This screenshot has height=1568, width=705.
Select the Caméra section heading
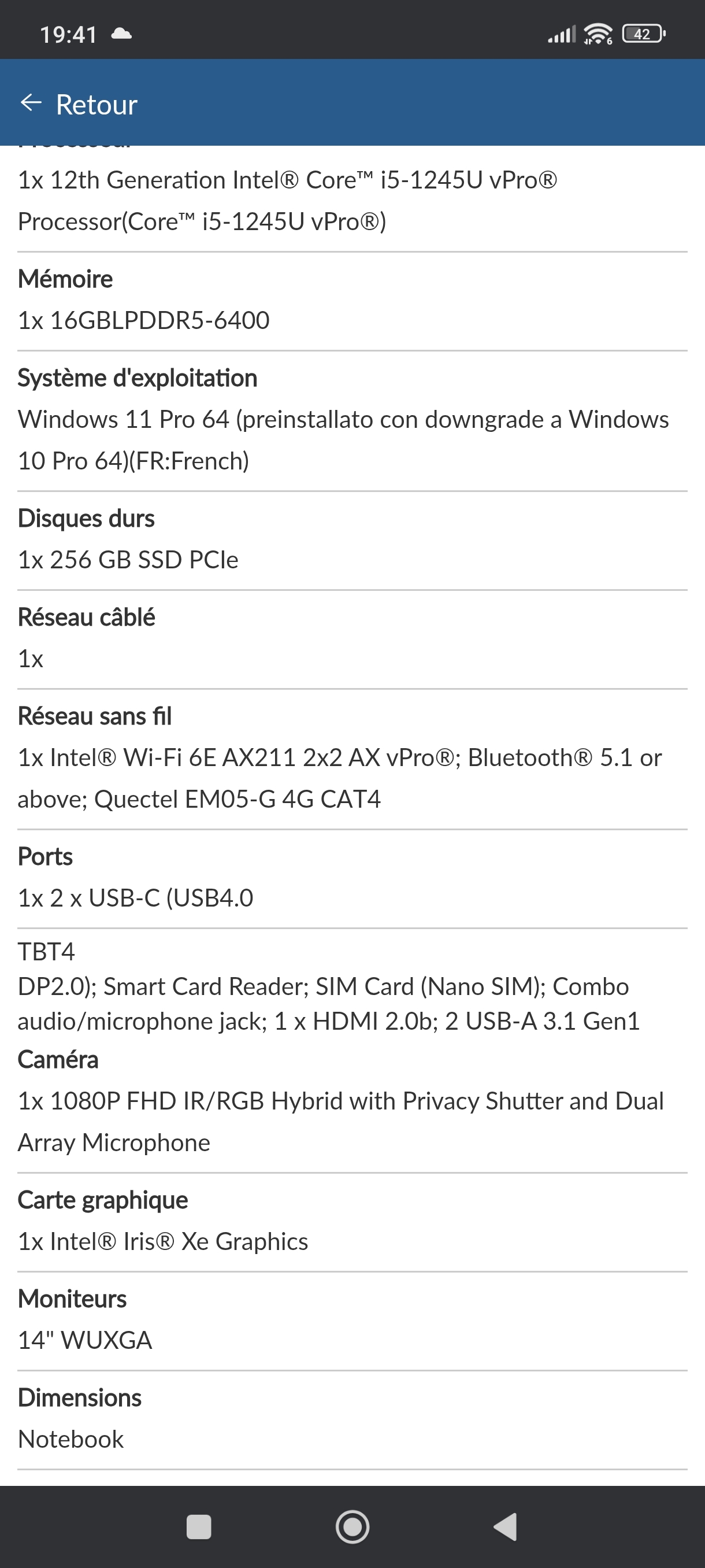coord(58,1060)
